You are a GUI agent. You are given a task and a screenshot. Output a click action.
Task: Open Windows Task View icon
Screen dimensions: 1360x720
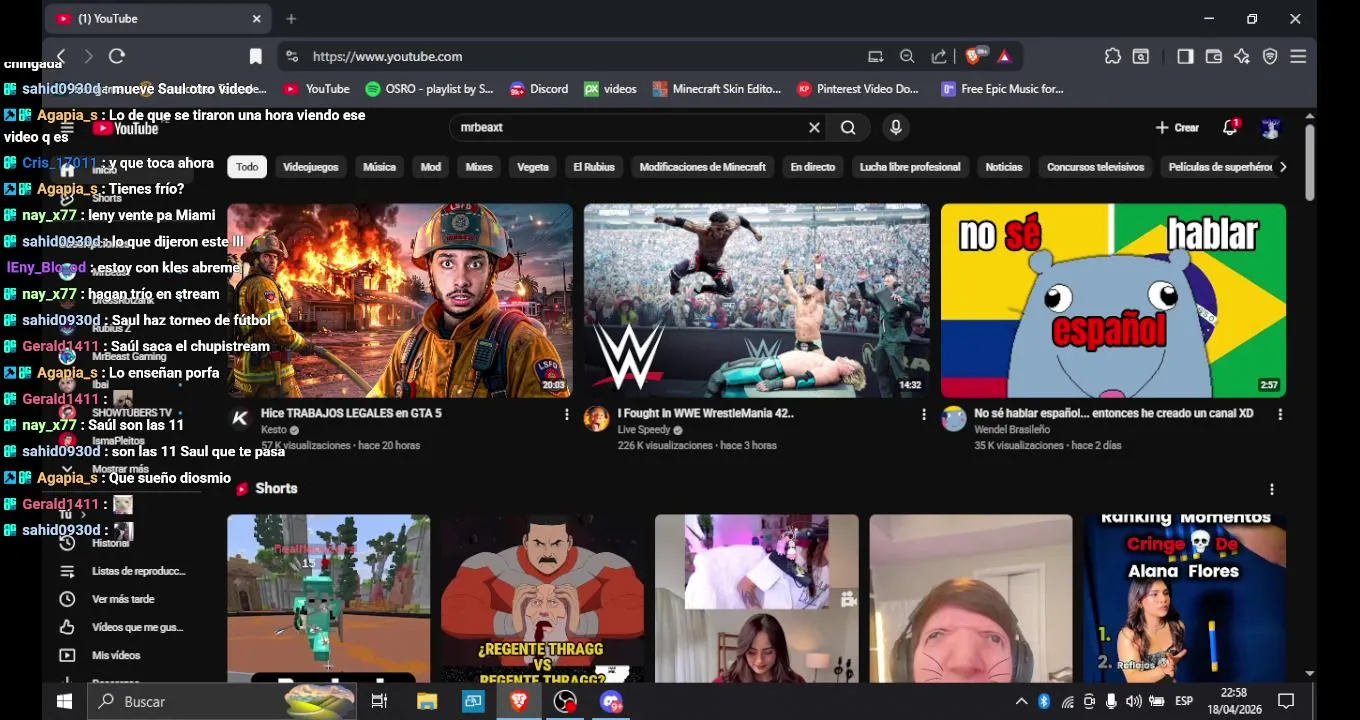click(379, 701)
